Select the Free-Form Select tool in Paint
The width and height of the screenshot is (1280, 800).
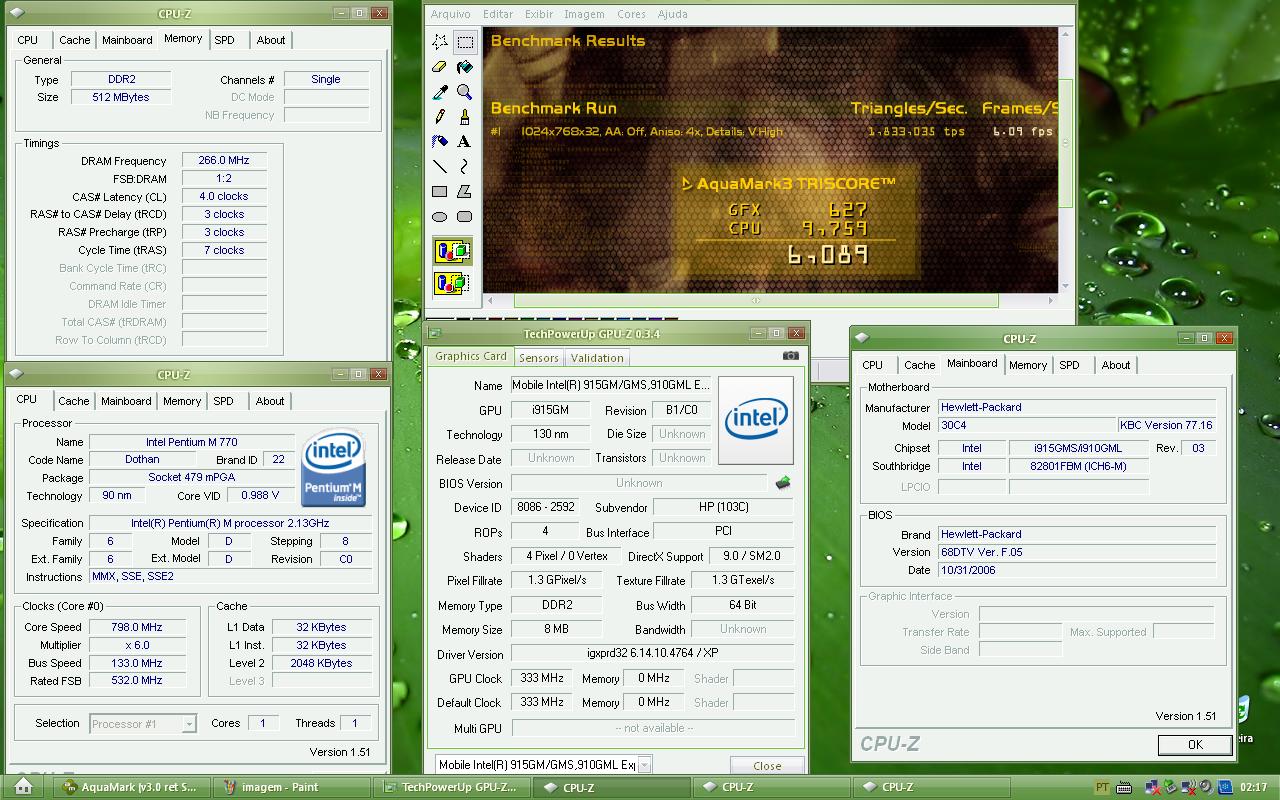point(440,42)
